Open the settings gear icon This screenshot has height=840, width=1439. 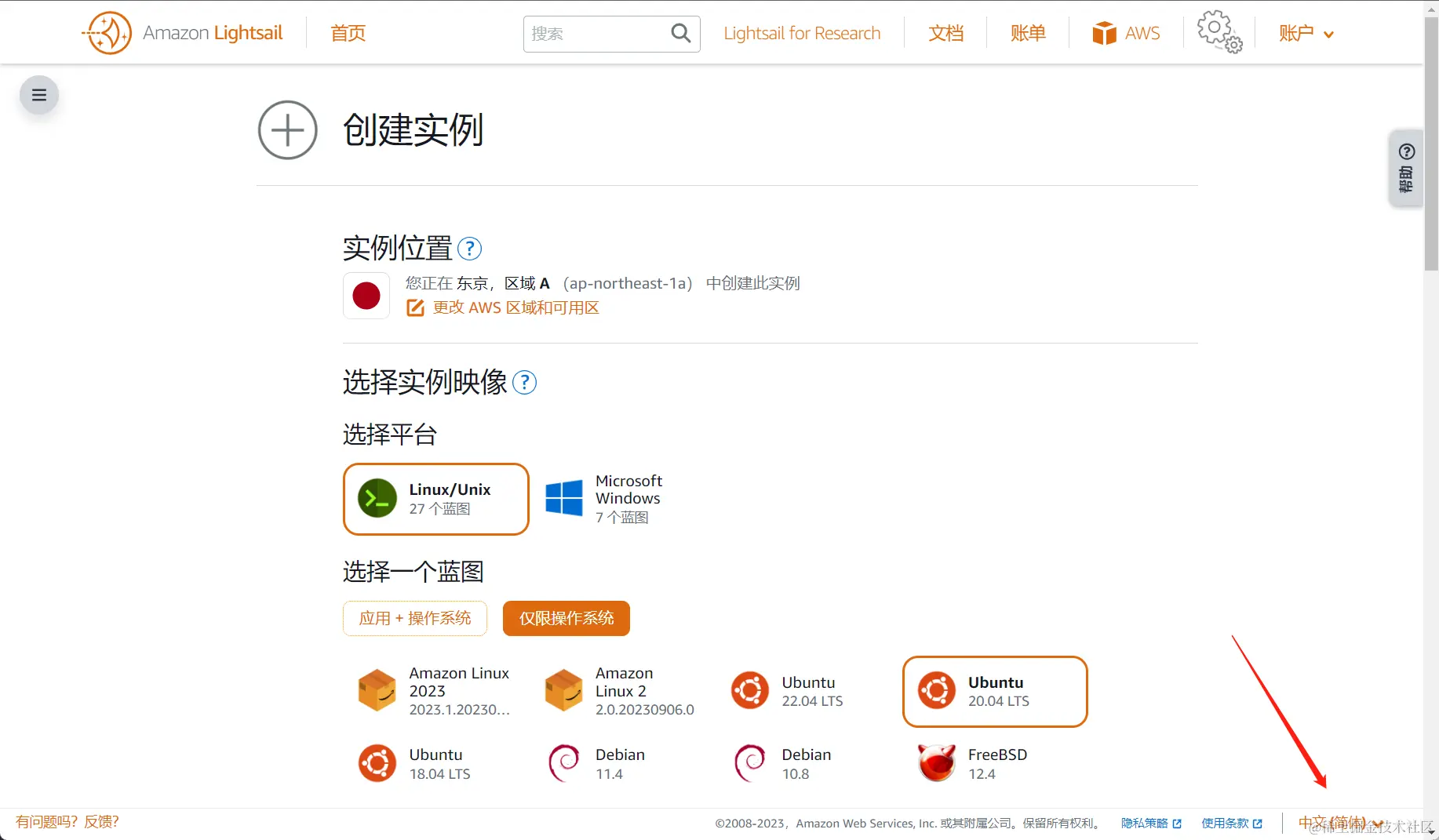pos(1219,31)
